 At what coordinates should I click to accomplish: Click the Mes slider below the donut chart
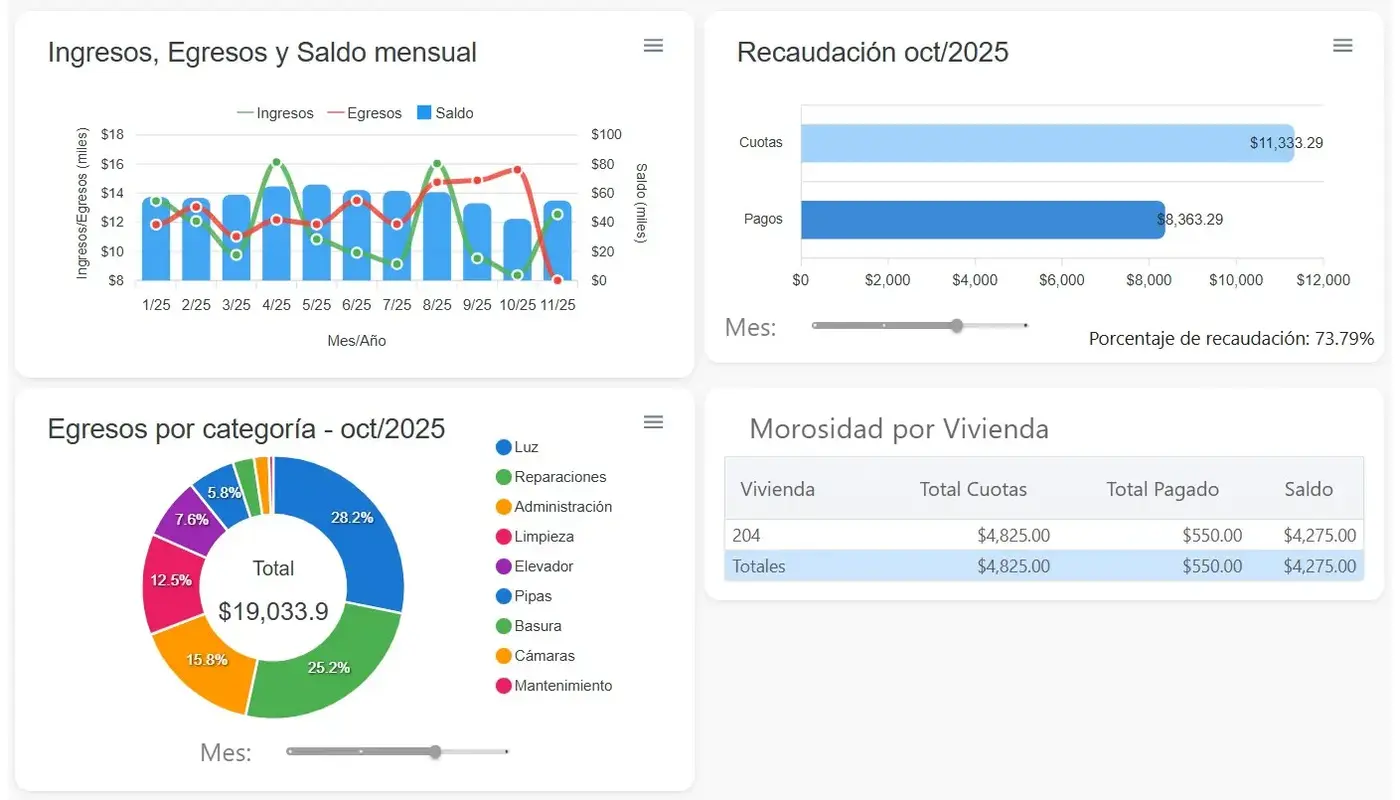point(434,751)
